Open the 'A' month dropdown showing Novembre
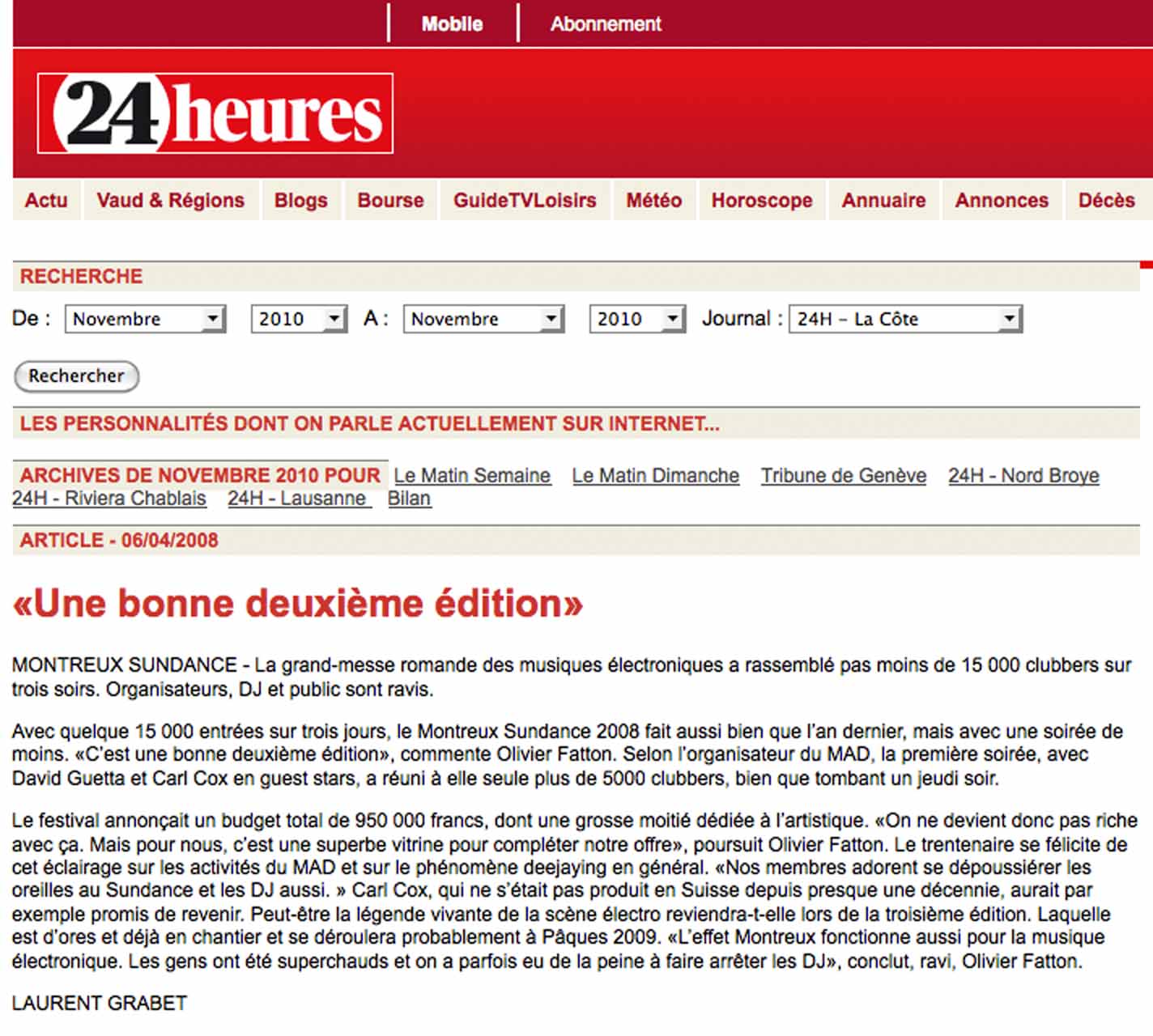 coord(483,319)
